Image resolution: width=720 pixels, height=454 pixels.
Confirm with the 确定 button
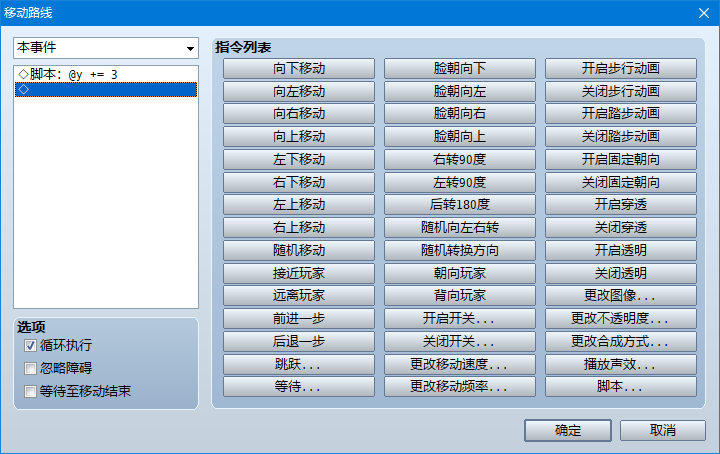(568, 431)
